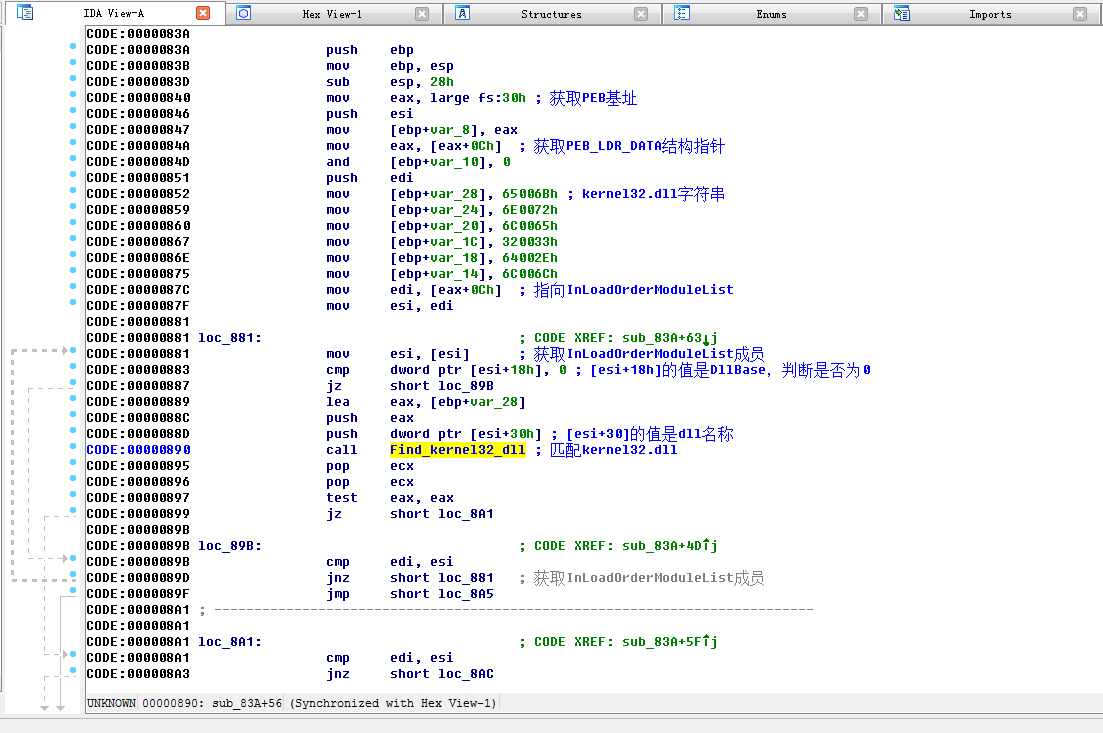
Task: Select the IDA View-A tab
Action: [x=113, y=13]
